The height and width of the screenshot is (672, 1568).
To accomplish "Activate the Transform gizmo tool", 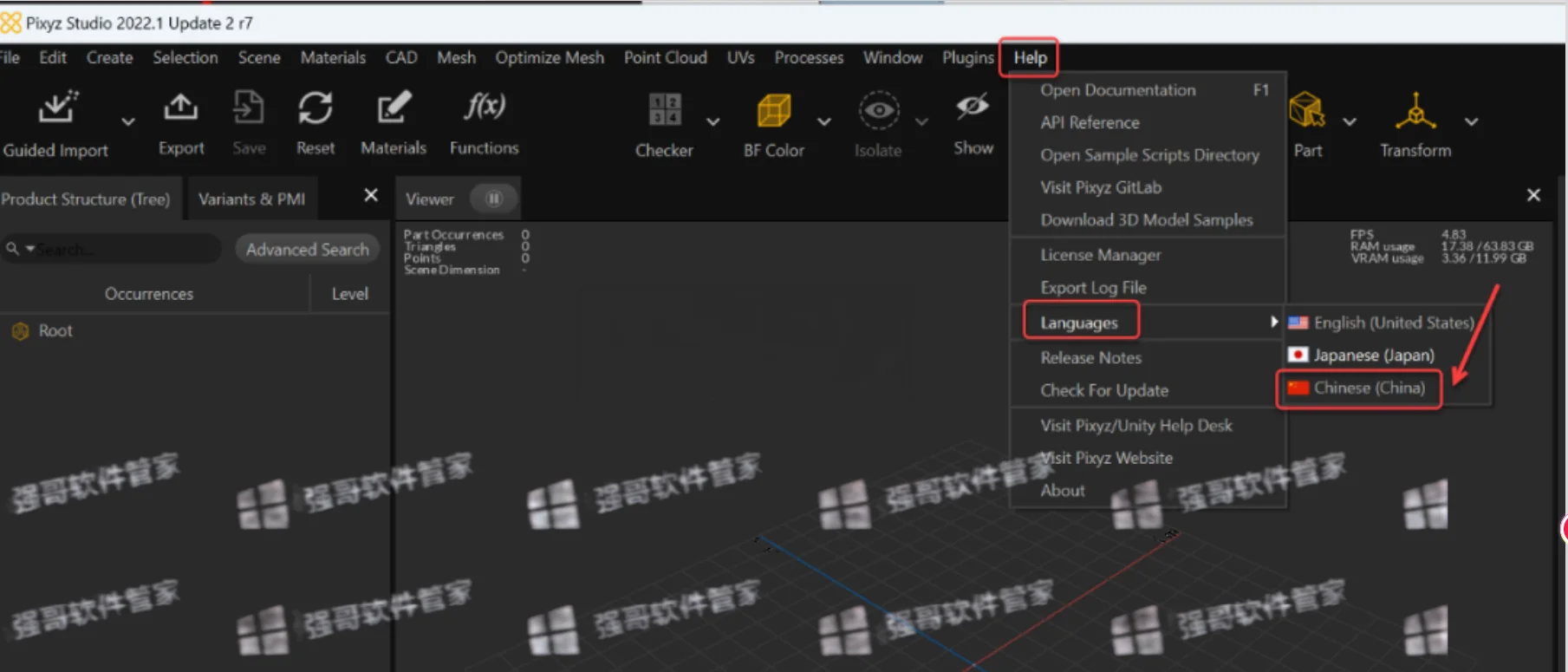I will coord(1415,110).
